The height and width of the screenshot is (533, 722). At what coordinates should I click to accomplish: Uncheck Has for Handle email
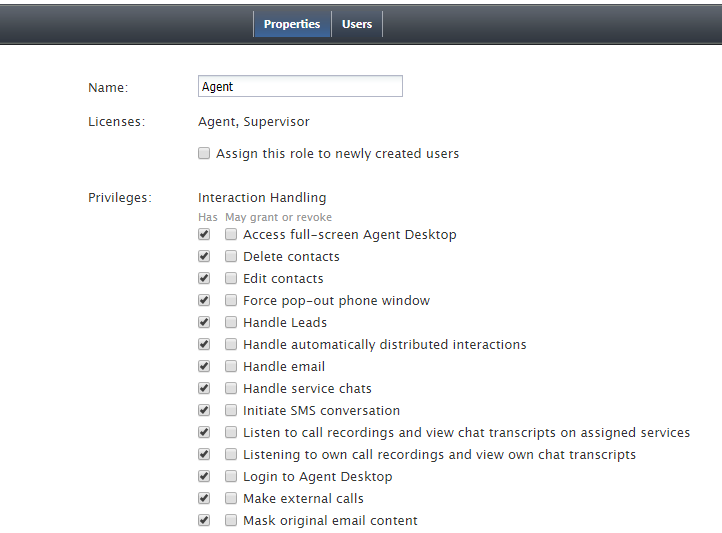(x=204, y=366)
